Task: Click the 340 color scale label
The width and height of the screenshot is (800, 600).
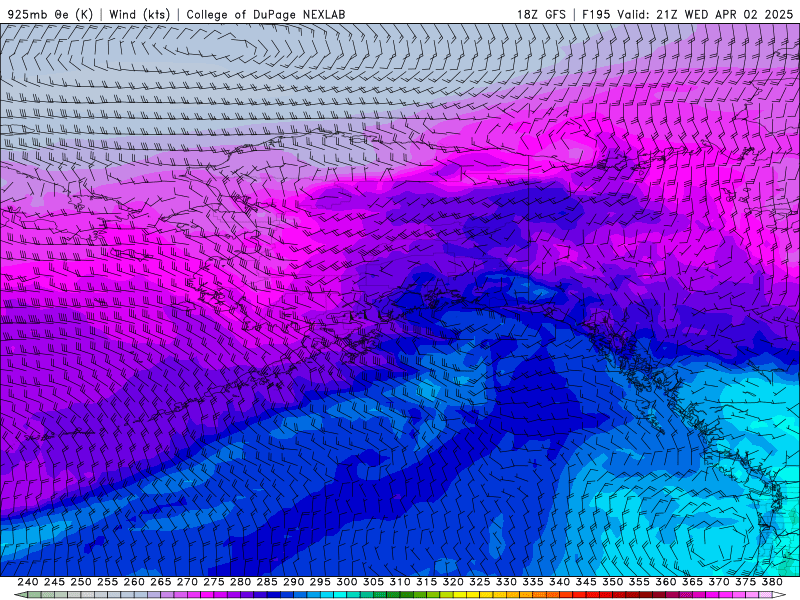Action: 559,582
